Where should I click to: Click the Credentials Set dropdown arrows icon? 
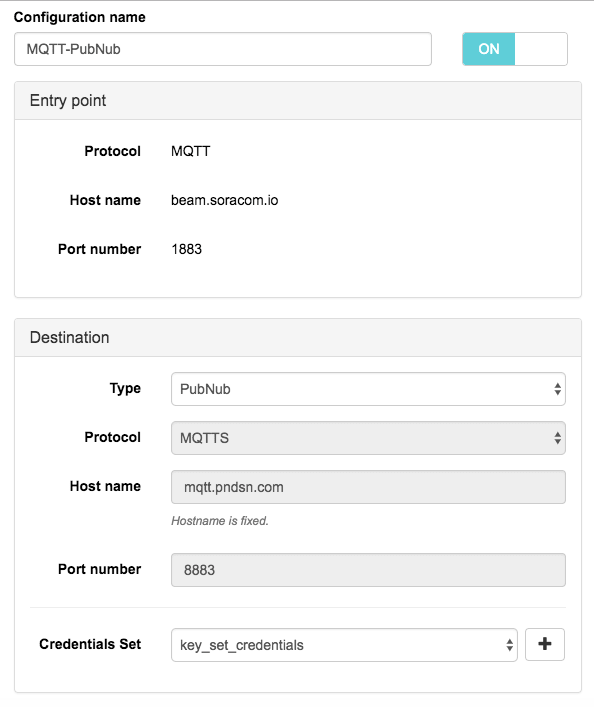point(509,645)
